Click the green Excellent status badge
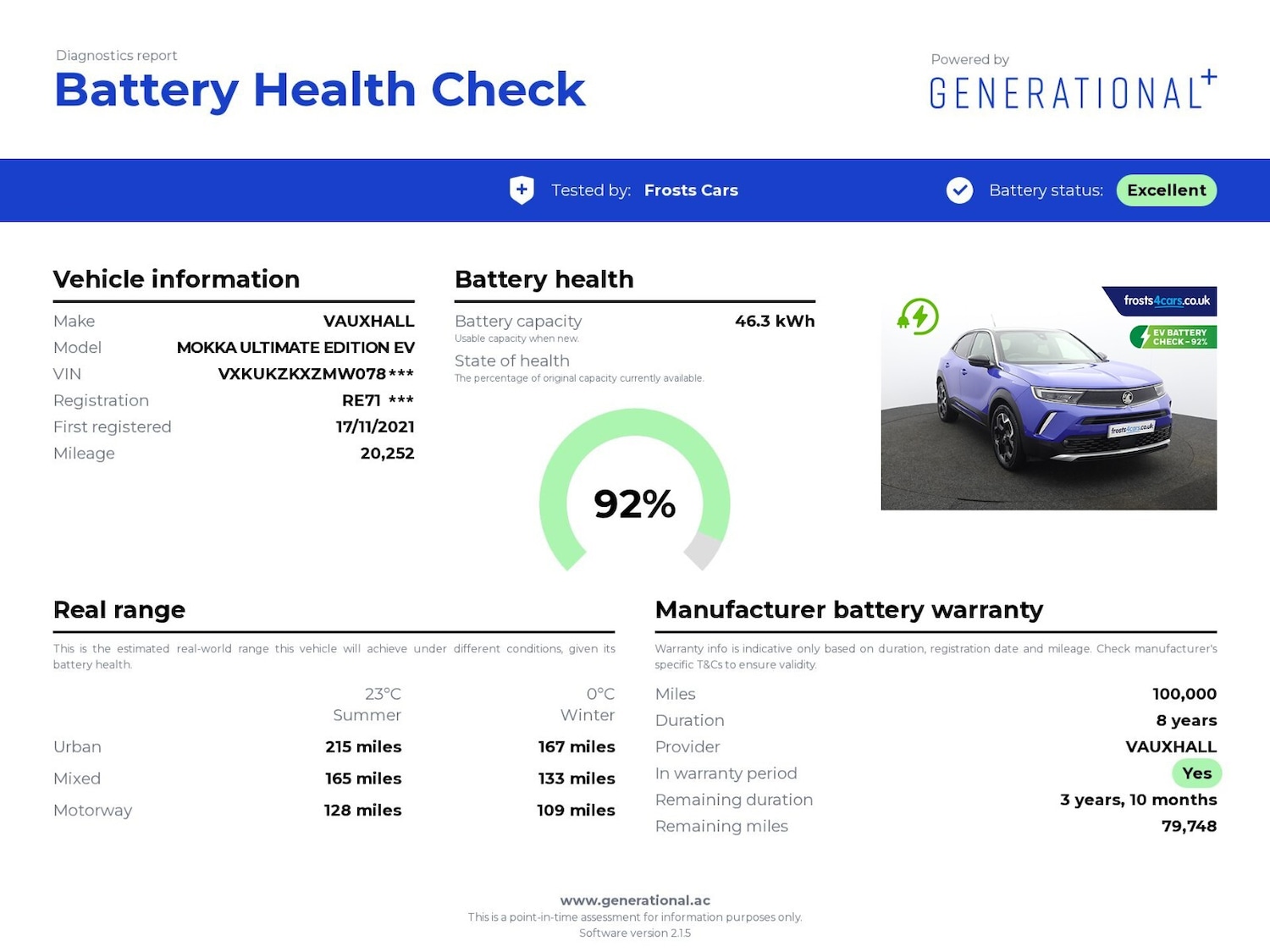 [x=1166, y=190]
